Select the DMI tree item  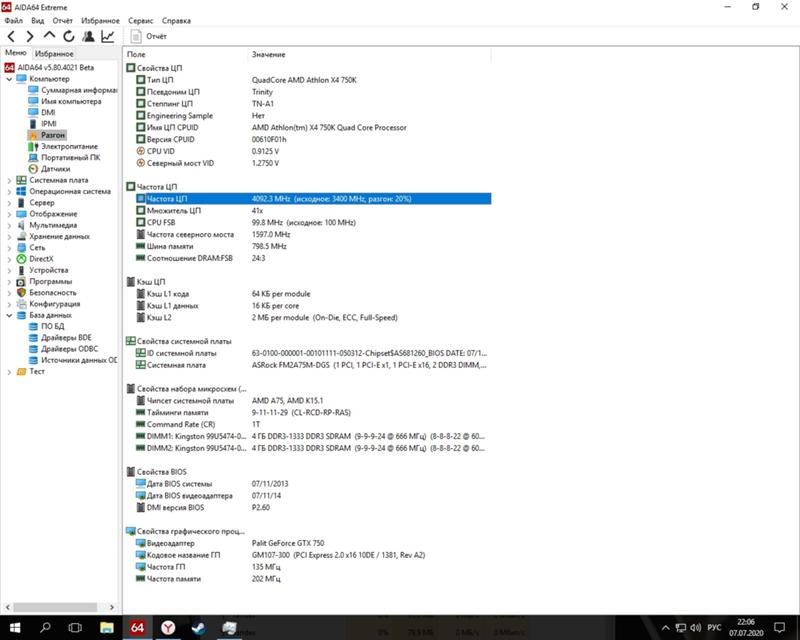42,112
